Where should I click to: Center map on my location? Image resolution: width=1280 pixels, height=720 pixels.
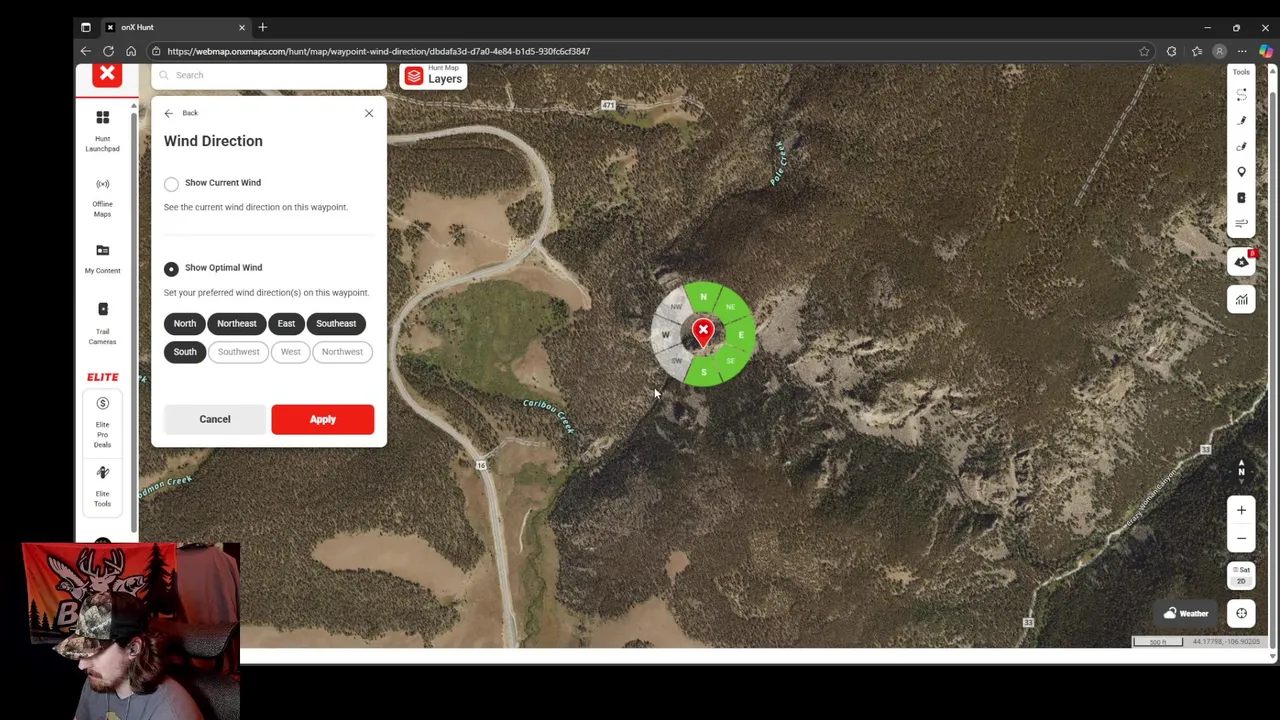pos(1241,613)
